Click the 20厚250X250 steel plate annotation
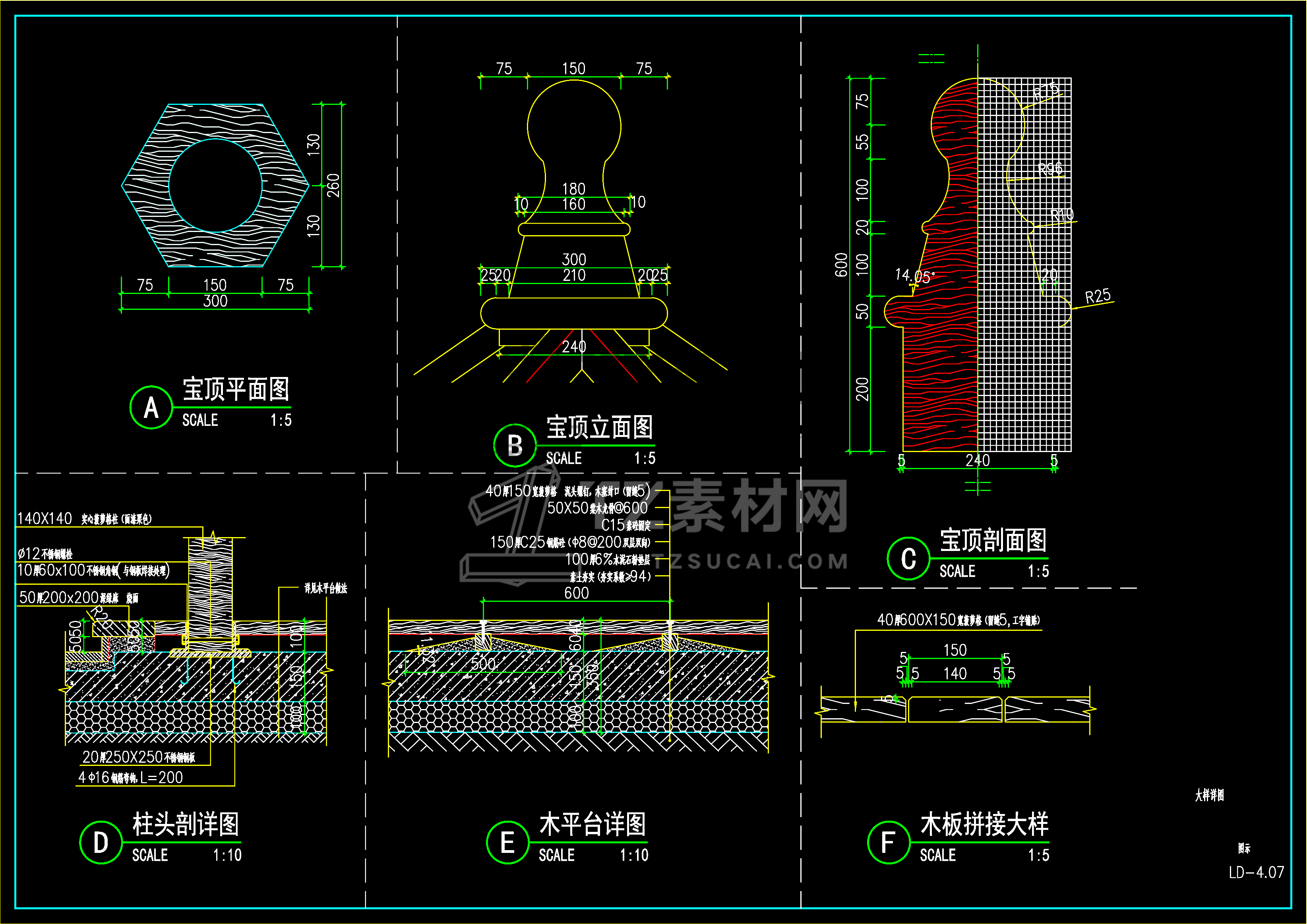Screen dimensions: 1307x924 [139, 757]
